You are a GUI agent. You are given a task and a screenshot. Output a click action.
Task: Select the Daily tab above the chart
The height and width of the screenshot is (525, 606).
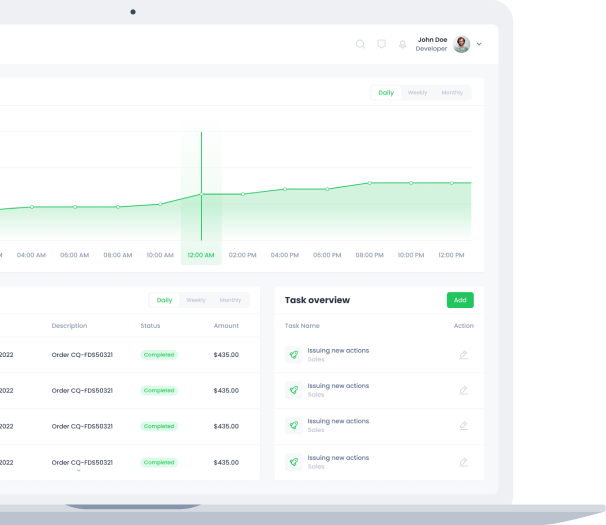point(386,93)
